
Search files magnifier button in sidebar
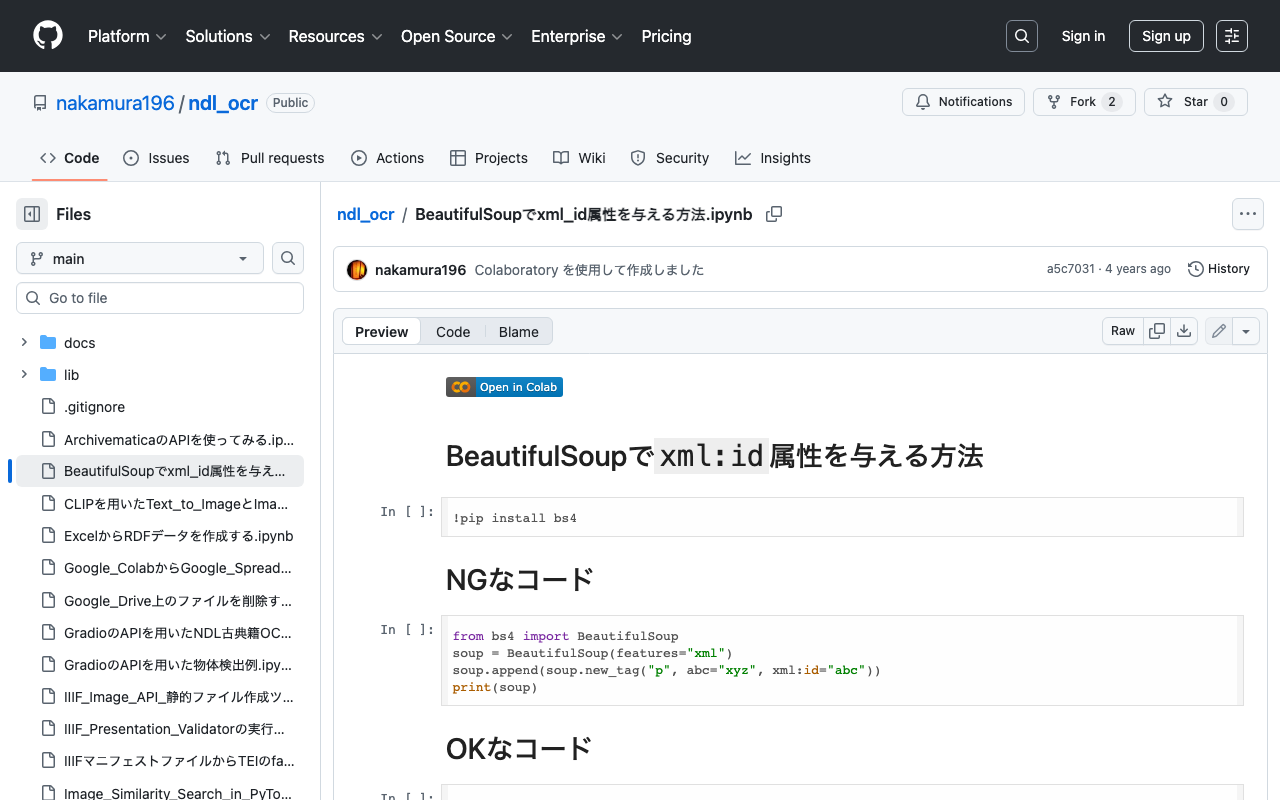(288, 258)
